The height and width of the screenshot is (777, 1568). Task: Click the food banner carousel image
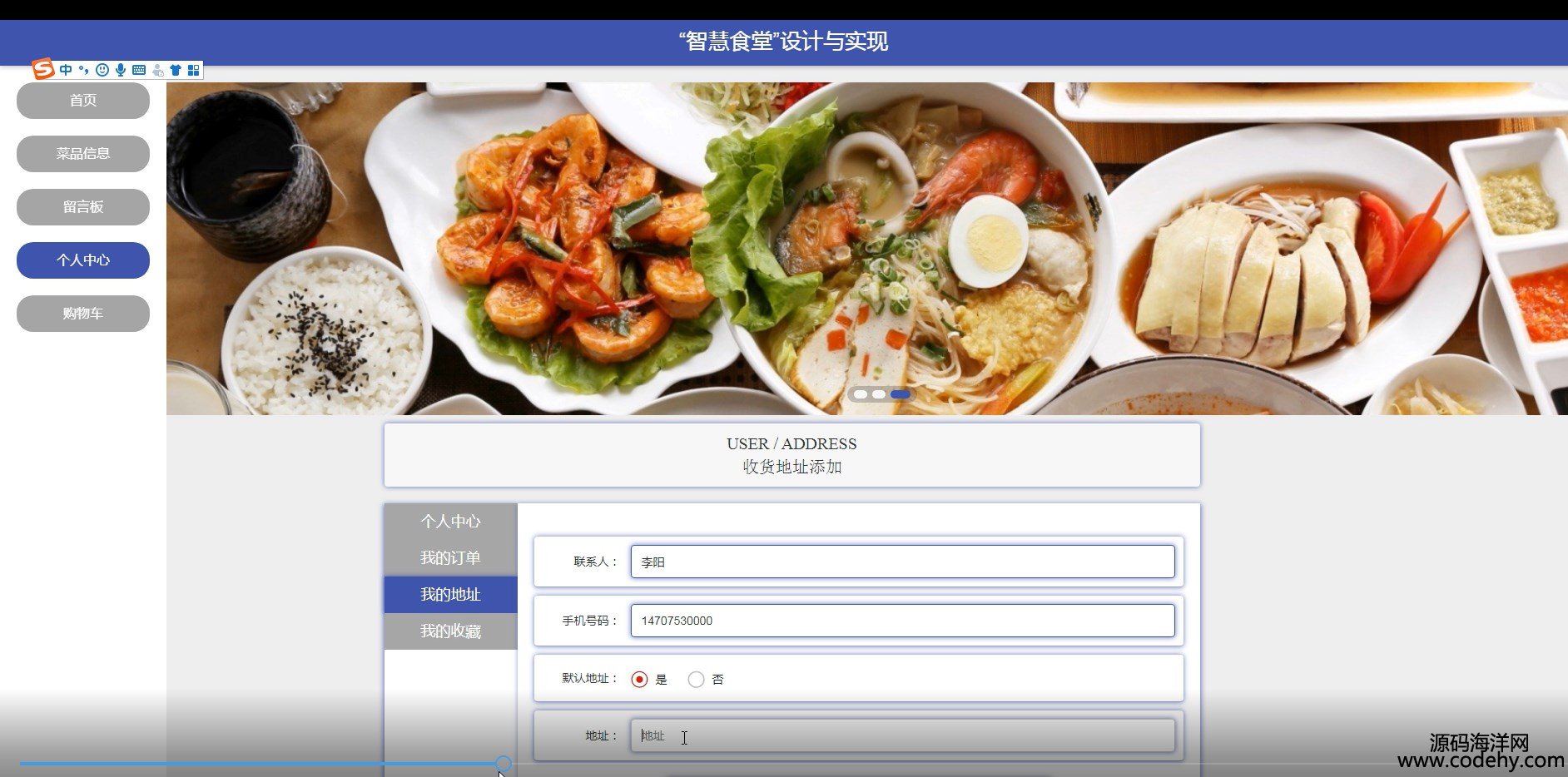click(x=867, y=248)
